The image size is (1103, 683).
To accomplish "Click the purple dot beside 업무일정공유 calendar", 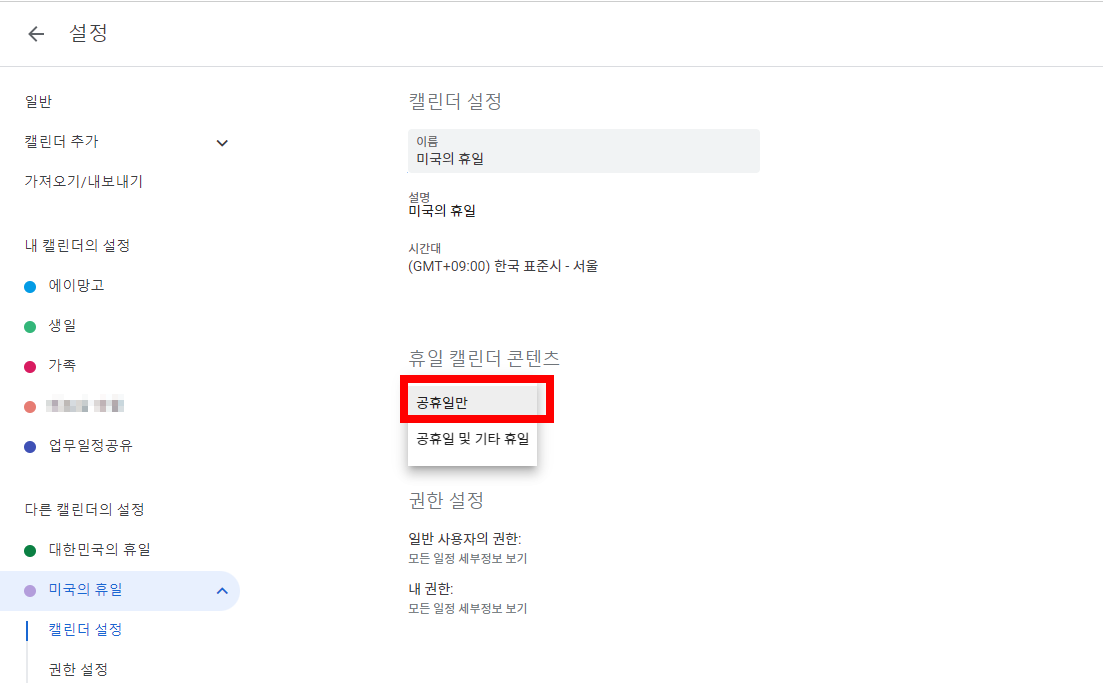I will (x=30, y=446).
